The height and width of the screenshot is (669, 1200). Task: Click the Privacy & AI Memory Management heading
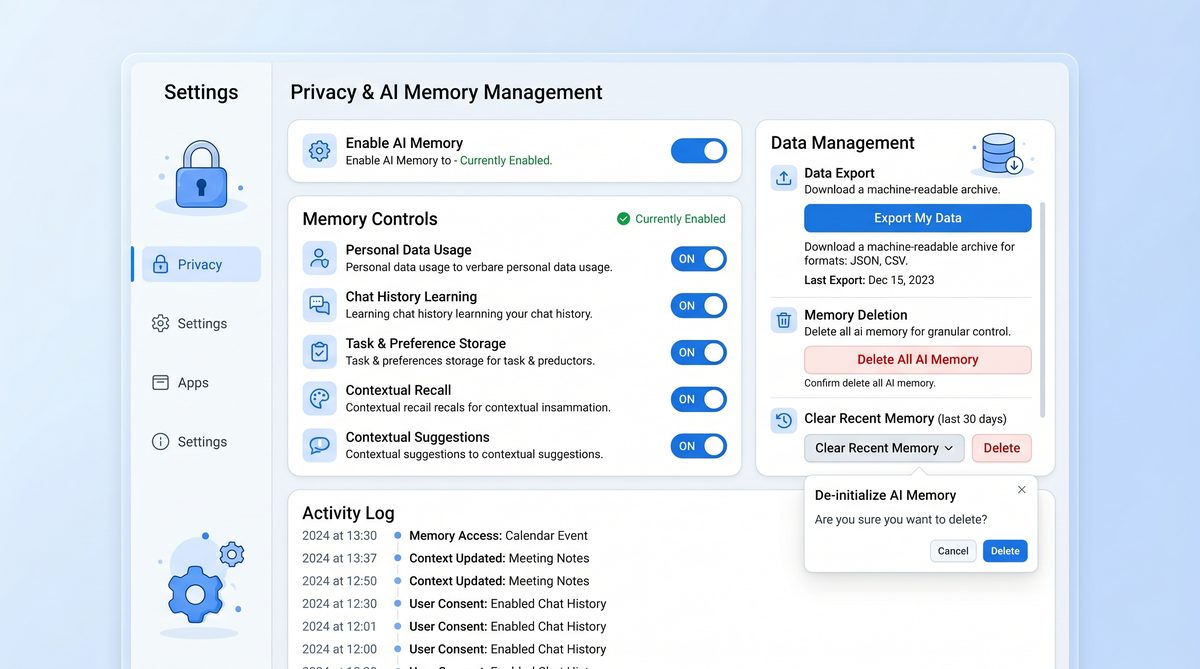tap(446, 92)
